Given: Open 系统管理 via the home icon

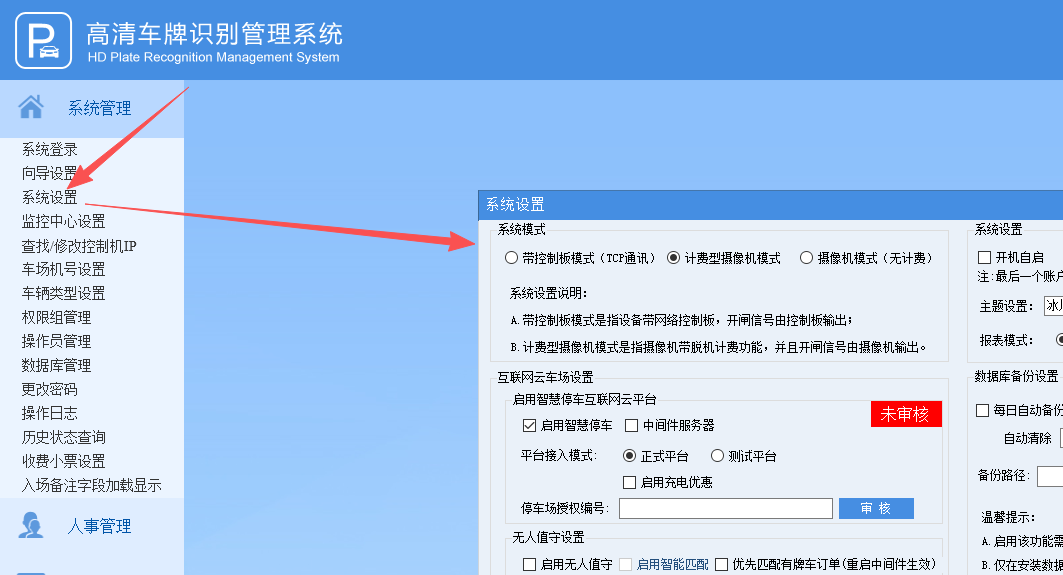Looking at the screenshot, I should click(31, 107).
